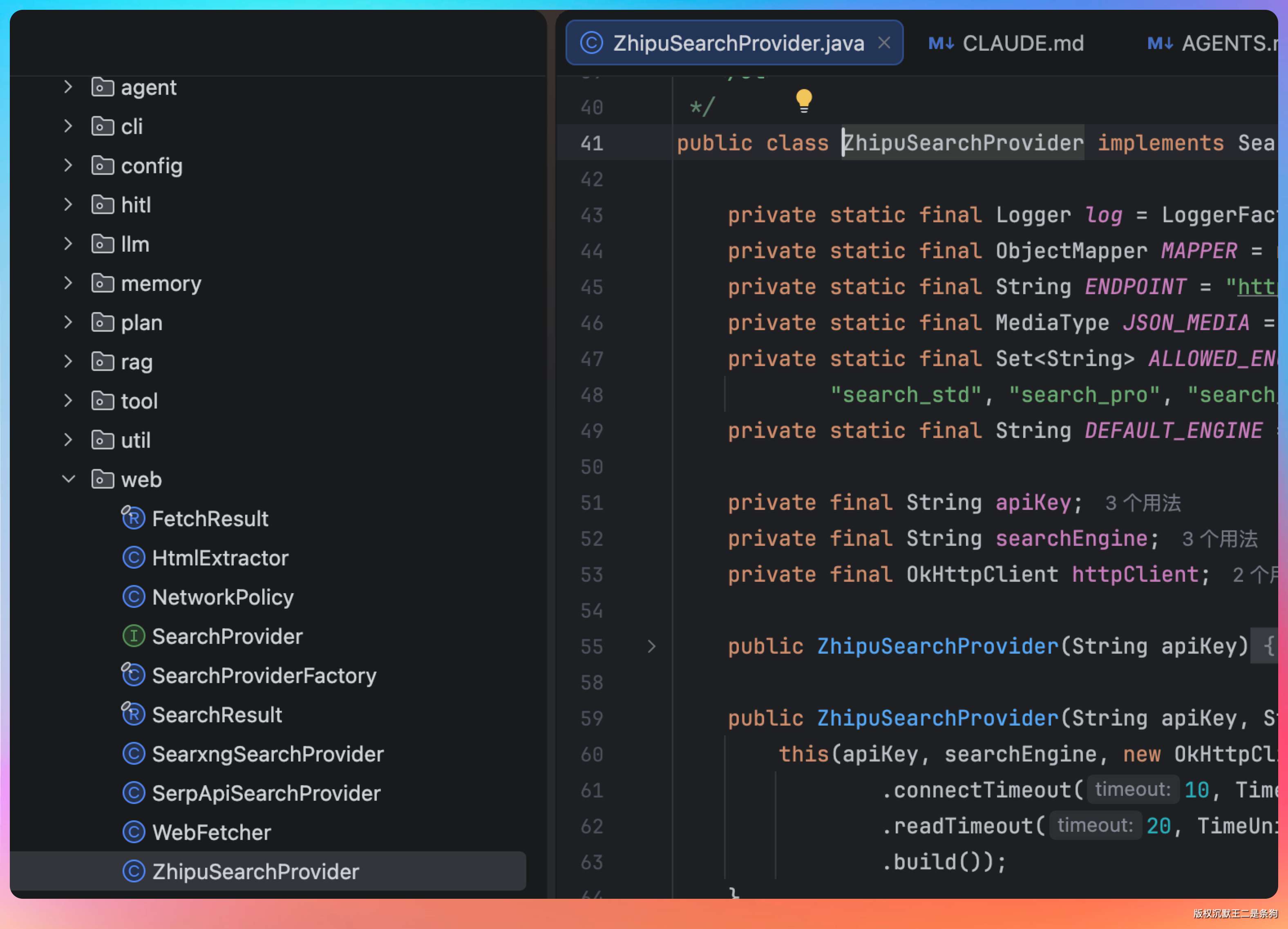The height and width of the screenshot is (929, 1288).
Task: Click the 3 usages hint beside apiKey
Action: click(x=1143, y=503)
